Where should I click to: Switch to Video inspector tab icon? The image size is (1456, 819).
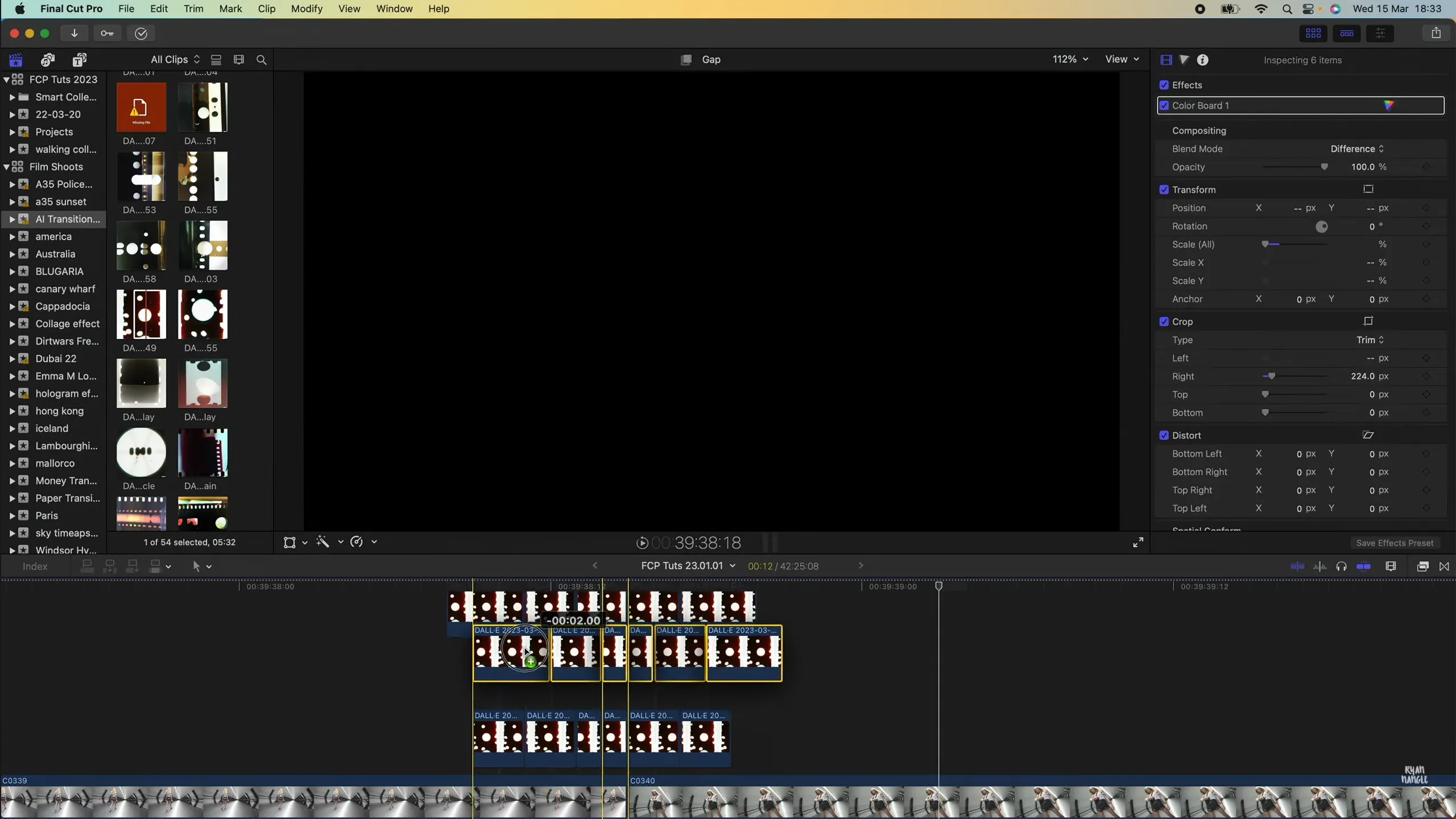coord(1166,60)
